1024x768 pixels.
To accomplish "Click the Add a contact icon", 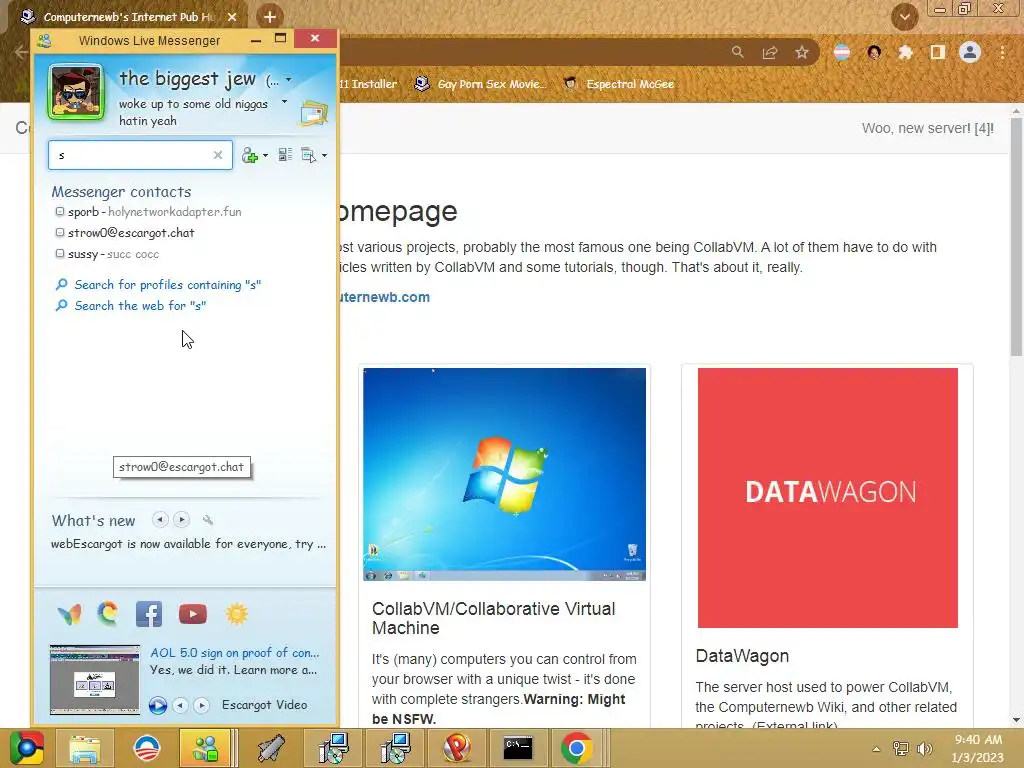I will pyautogui.click(x=249, y=155).
